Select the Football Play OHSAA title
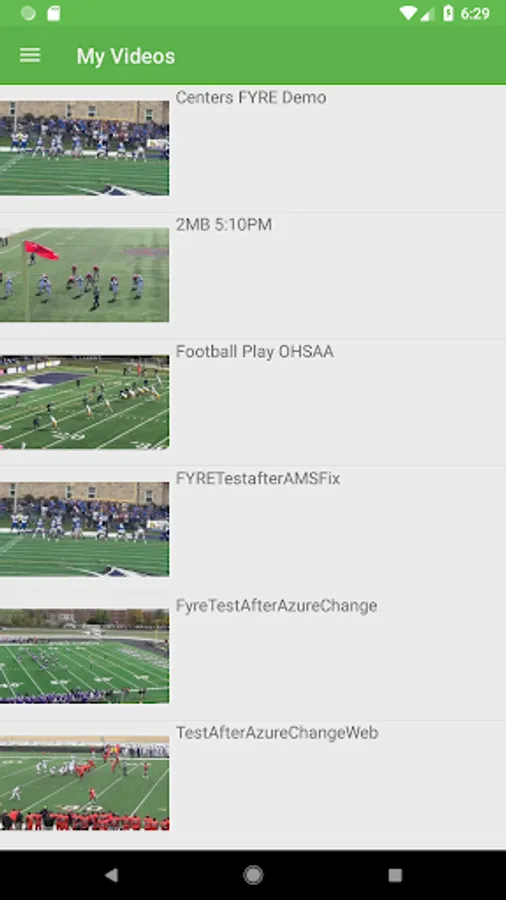506x900 pixels. pyautogui.click(x=255, y=352)
